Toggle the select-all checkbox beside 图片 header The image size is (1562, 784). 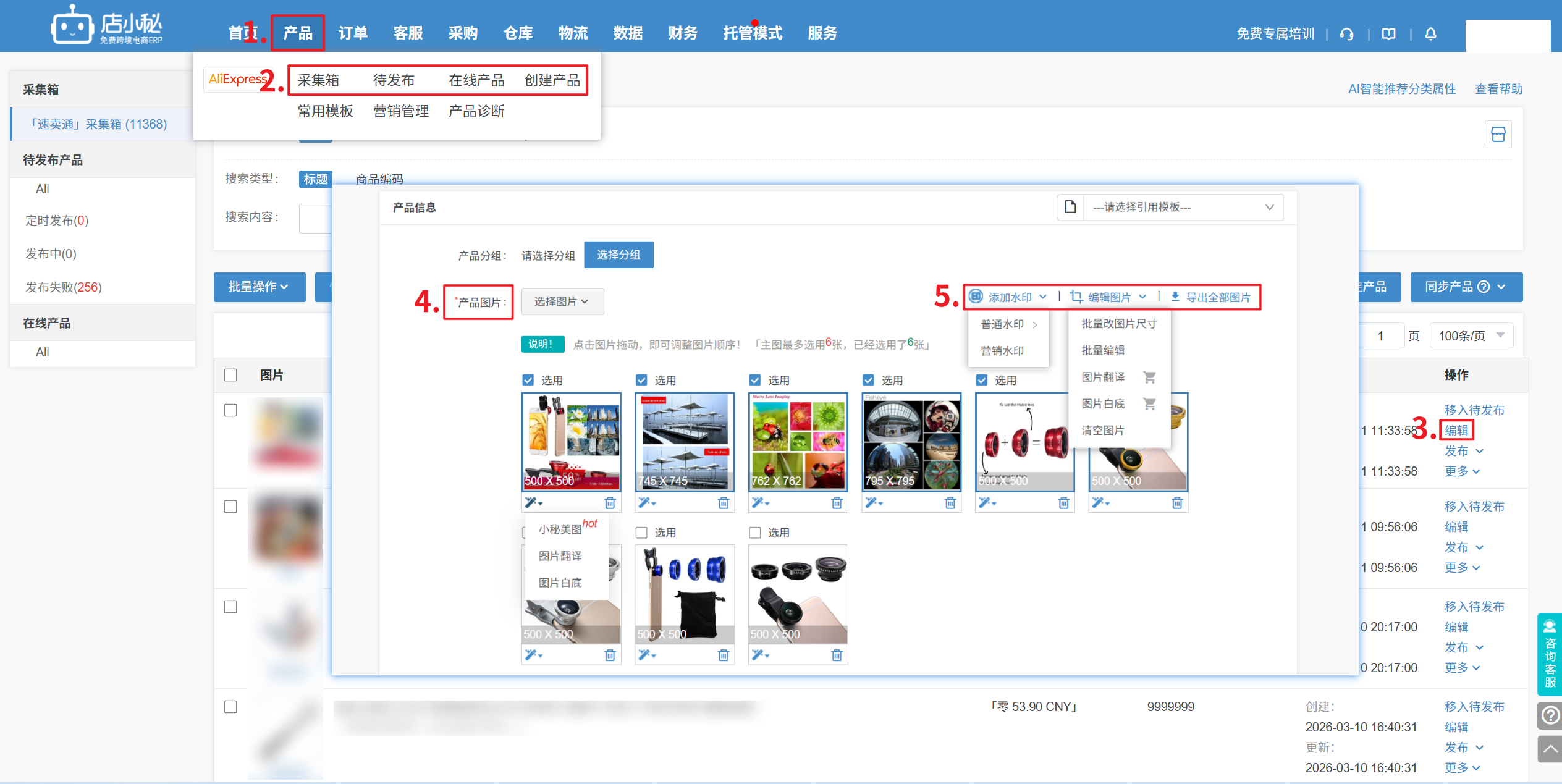pos(230,375)
